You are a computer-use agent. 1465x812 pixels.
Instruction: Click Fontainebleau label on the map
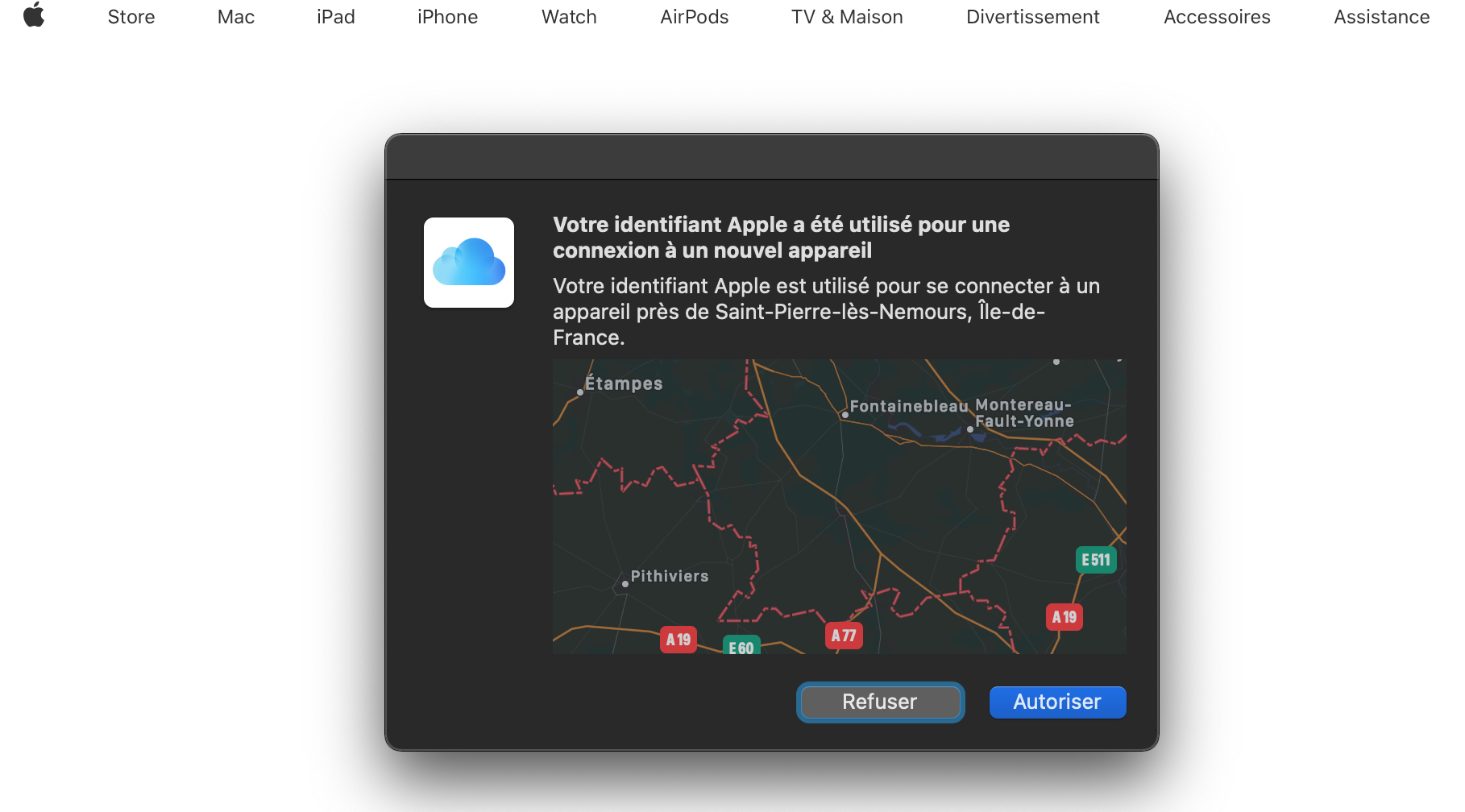pyautogui.click(x=908, y=407)
